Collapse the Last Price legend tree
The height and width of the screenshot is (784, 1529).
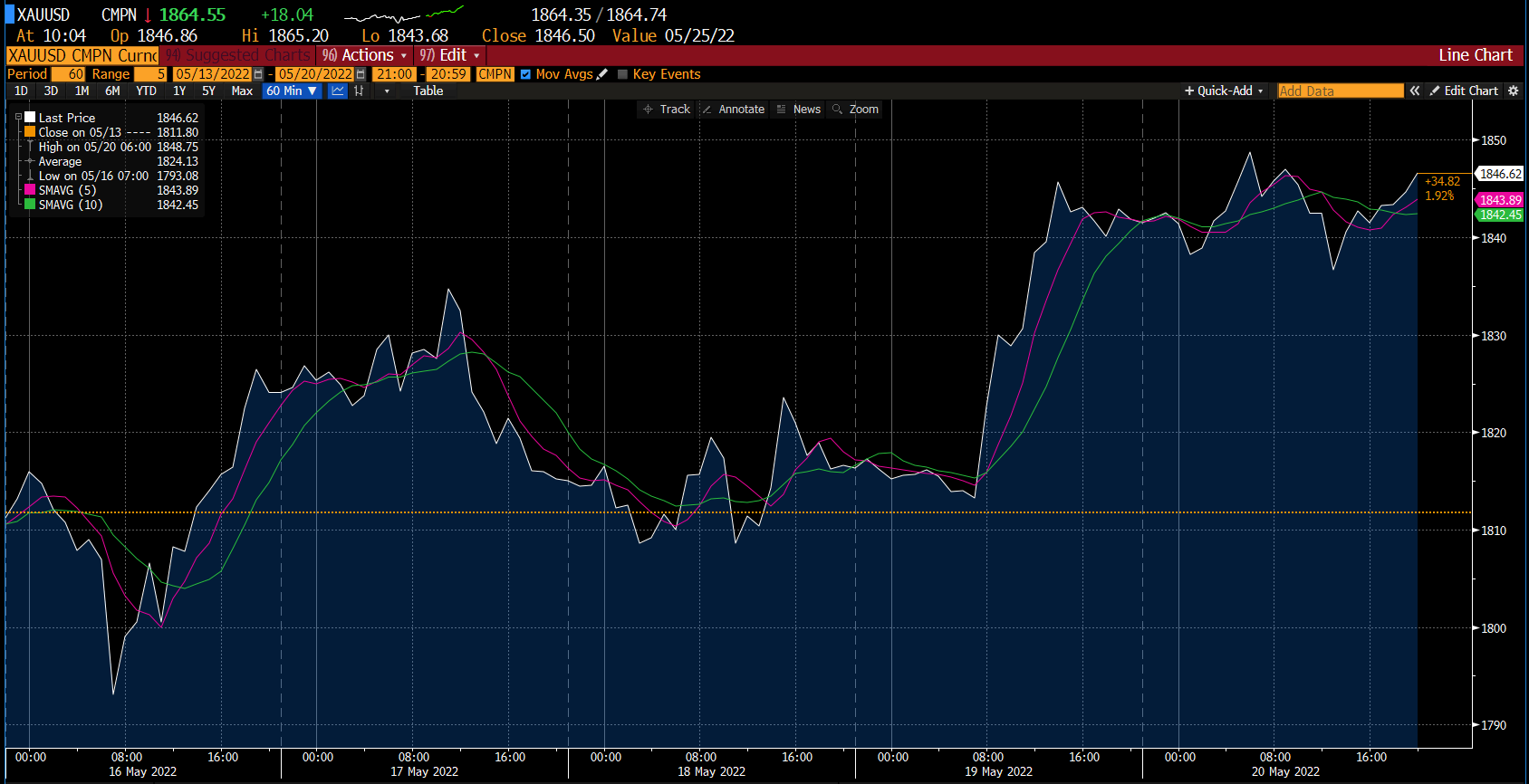click(x=18, y=118)
